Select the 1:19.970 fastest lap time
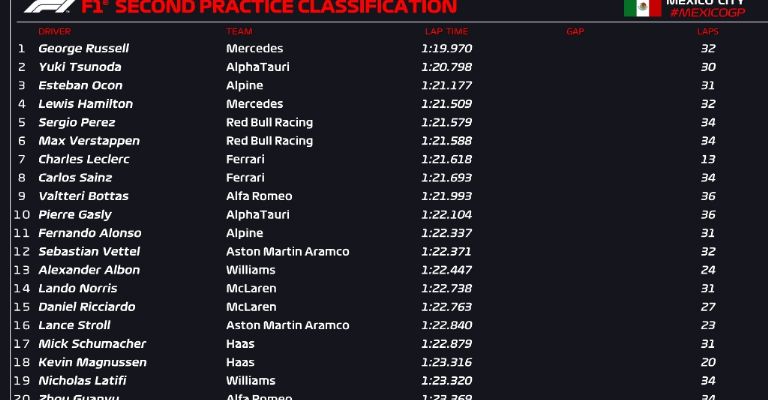The height and width of the screenshot is (400, 768). coord(447,48)
